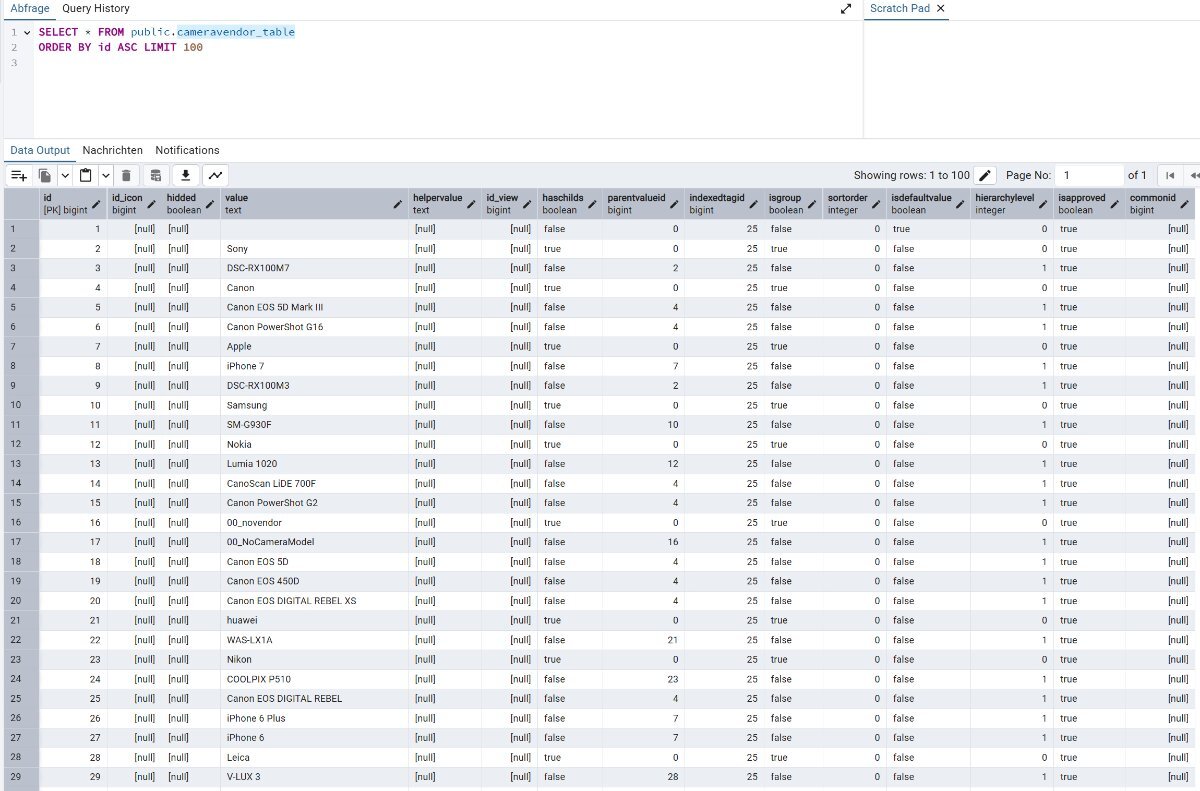Click the edit pencil in isapproved column header
The image size is (1200, 791).
(1115, 204)
